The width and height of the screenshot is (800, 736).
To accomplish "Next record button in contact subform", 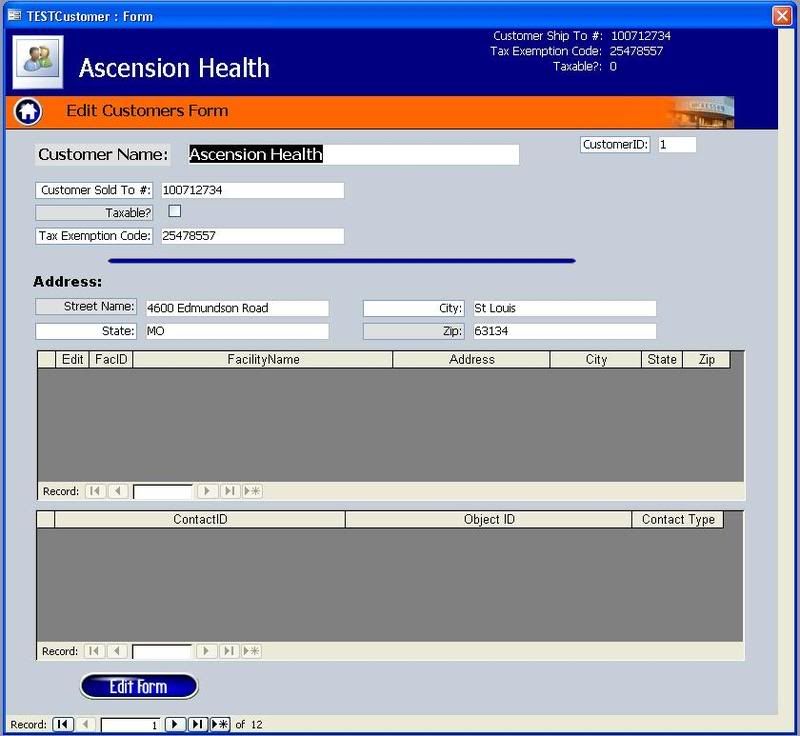I will pyautogui.click(x=206, y=651).
